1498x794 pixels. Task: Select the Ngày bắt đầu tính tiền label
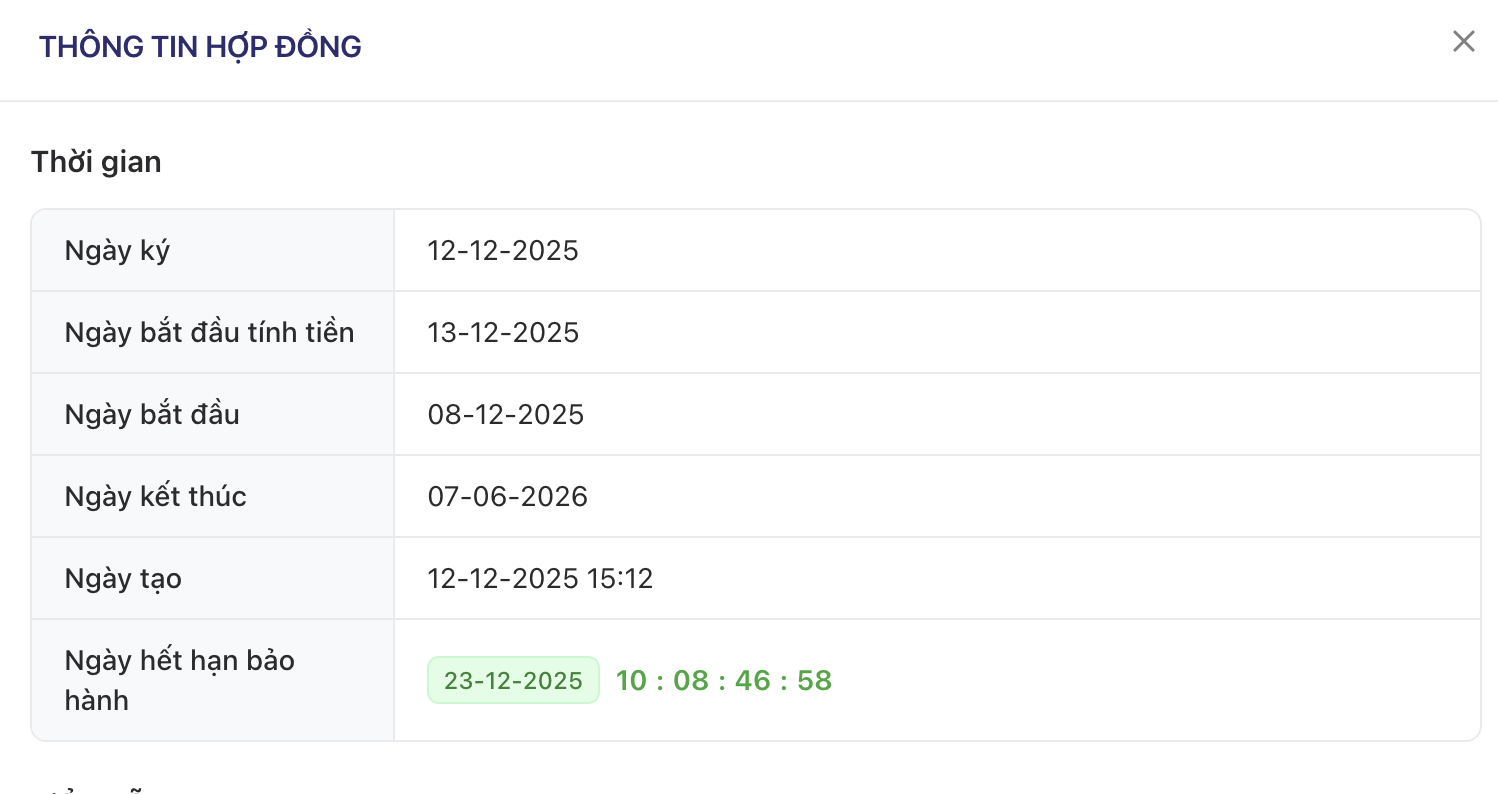pyautogui.click(x=209, y=332)
